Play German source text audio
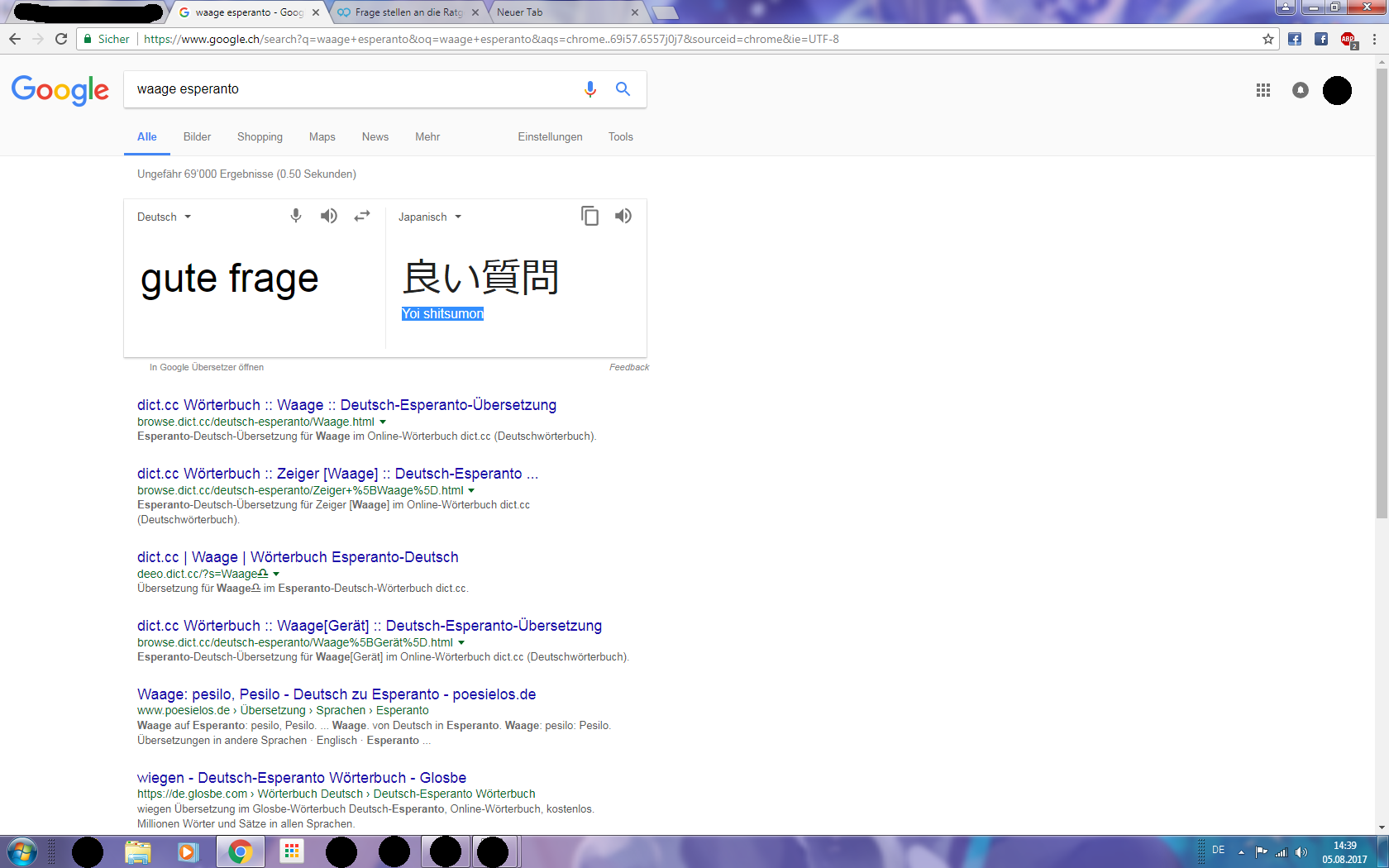The height and width of the screenshot is (868, 1389). click(329, 217)
